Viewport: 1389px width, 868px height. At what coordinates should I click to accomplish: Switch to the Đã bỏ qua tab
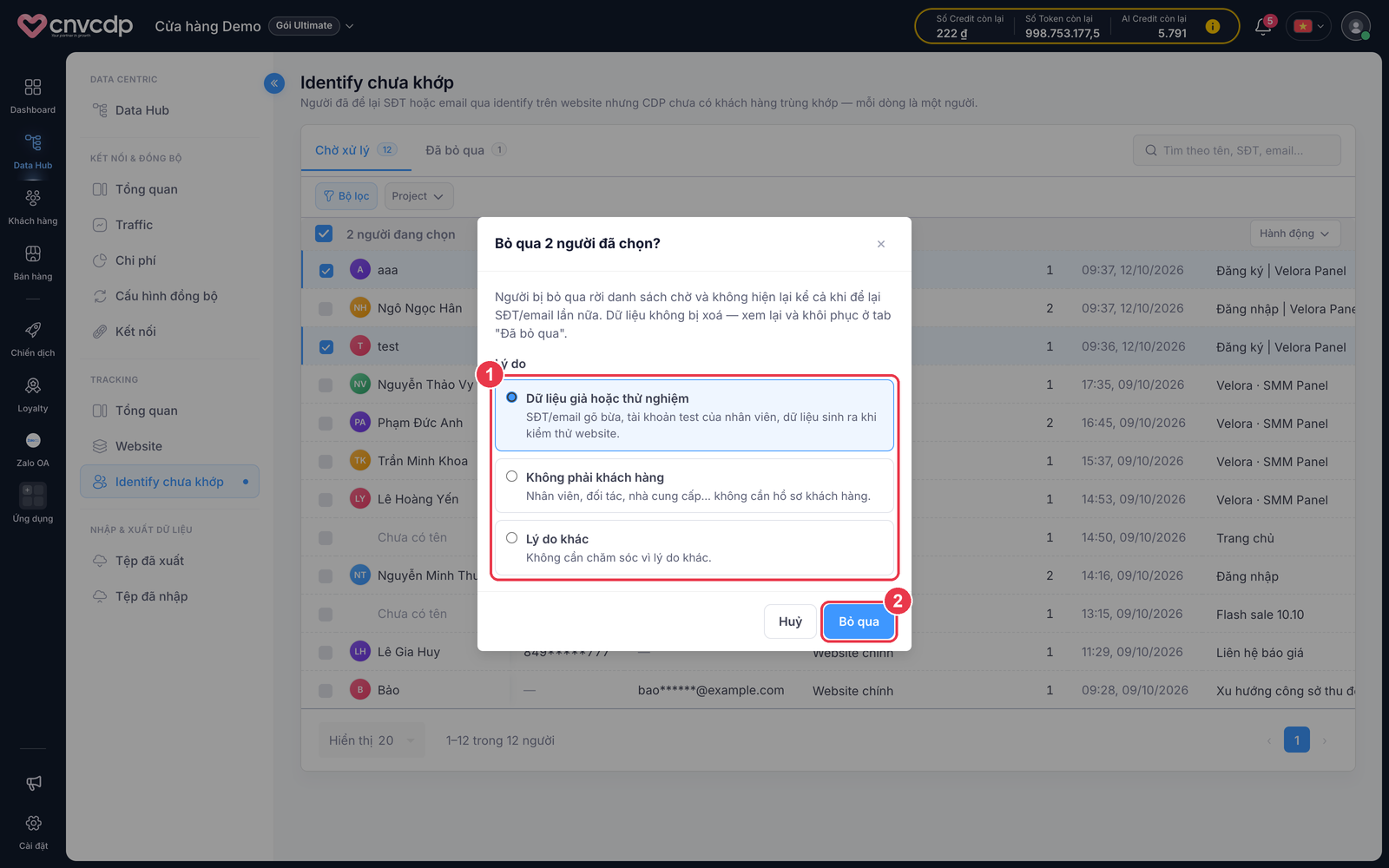(465, 150)
